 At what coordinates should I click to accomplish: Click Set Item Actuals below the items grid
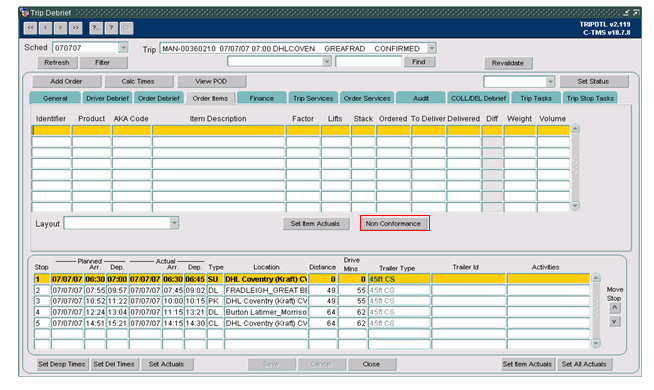point(315,224)
